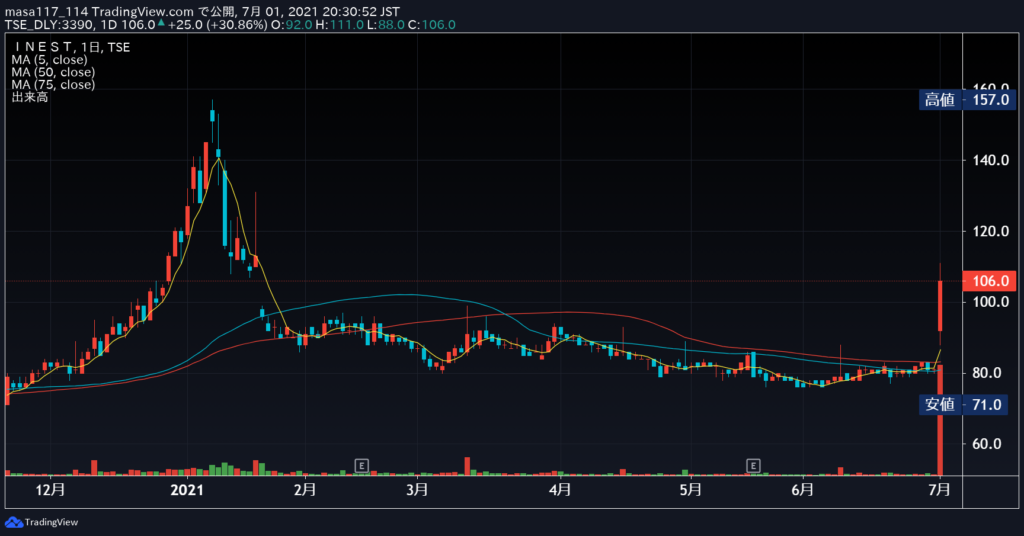This screenshot has height=536, width=1024.
Task: Click the 7月 time axis label
Action: (939, 489)
